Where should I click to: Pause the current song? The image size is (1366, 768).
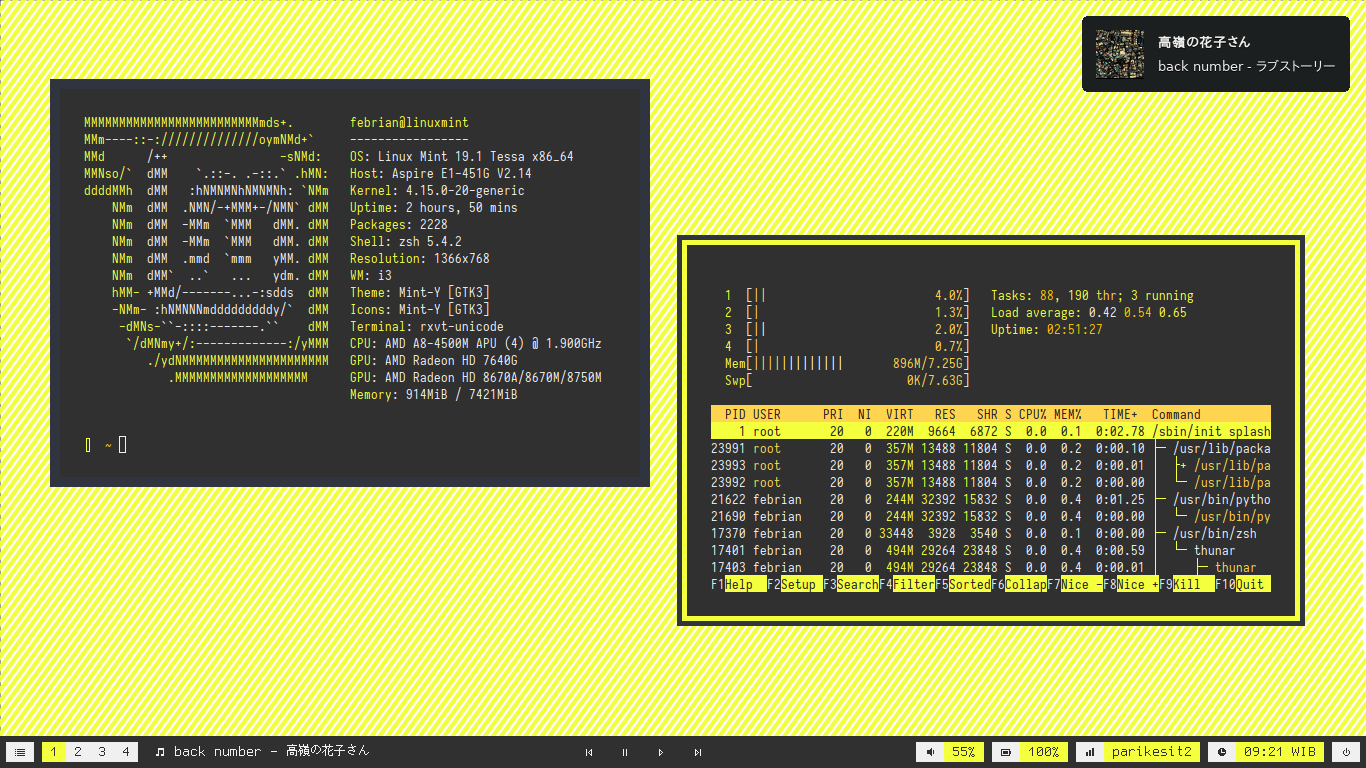pos(625,752)
